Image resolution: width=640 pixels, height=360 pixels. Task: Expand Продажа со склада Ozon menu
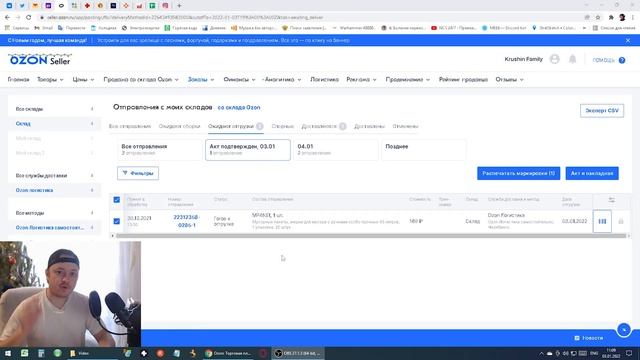[141, 80]
